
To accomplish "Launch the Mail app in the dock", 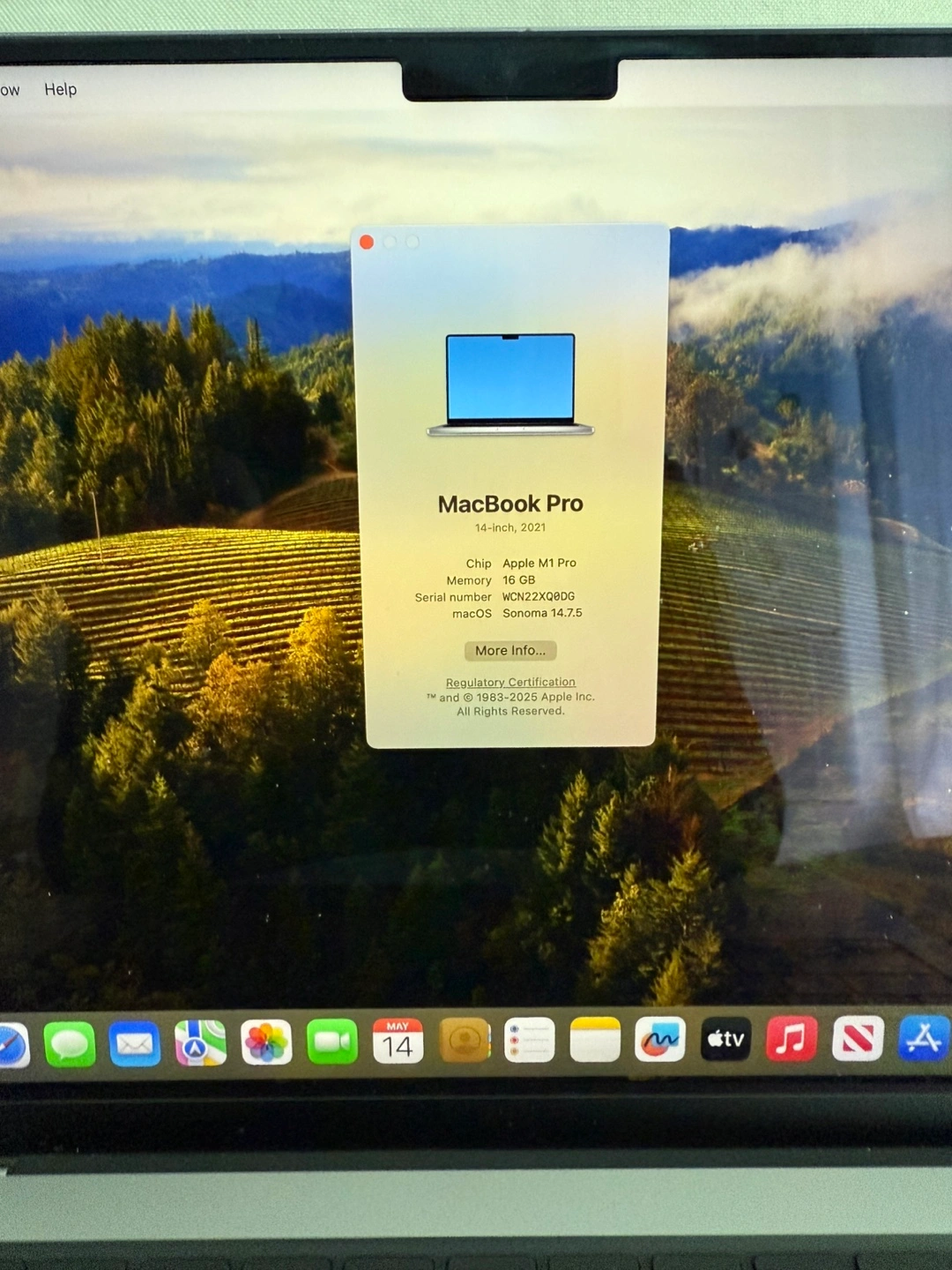I will [135, 1044].
